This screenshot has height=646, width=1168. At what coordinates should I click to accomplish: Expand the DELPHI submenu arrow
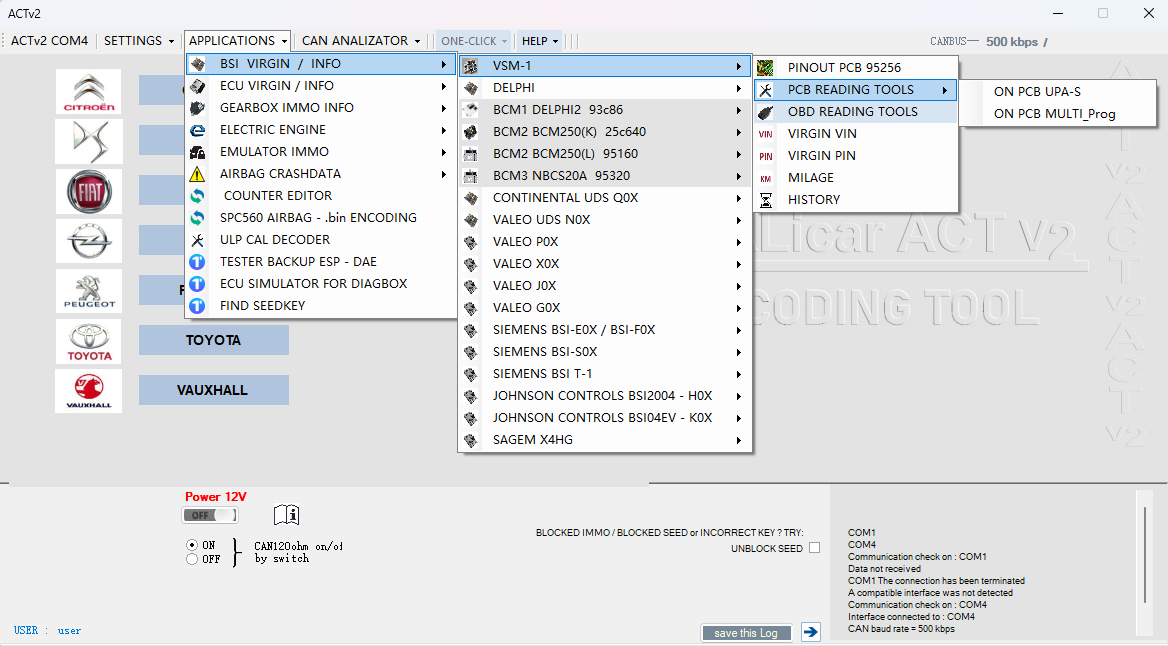point(739,87)
